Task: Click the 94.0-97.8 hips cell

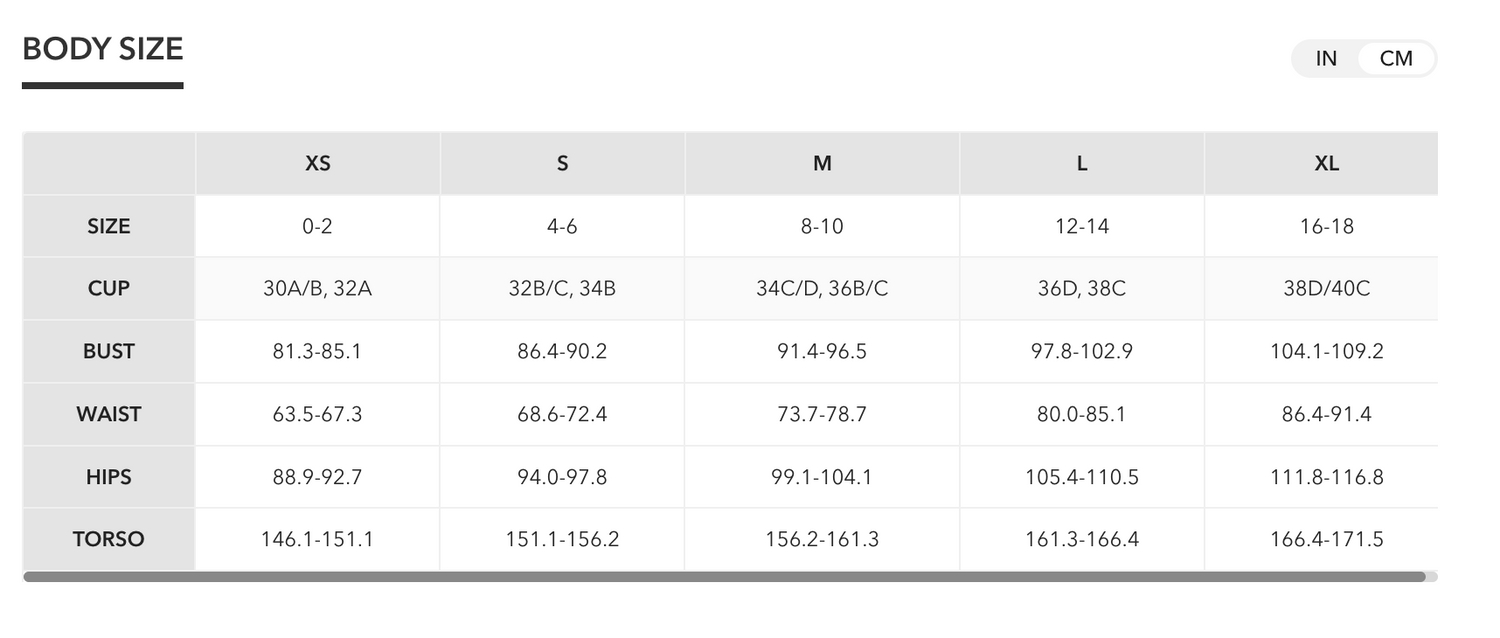Action: (x=562, y=477)
